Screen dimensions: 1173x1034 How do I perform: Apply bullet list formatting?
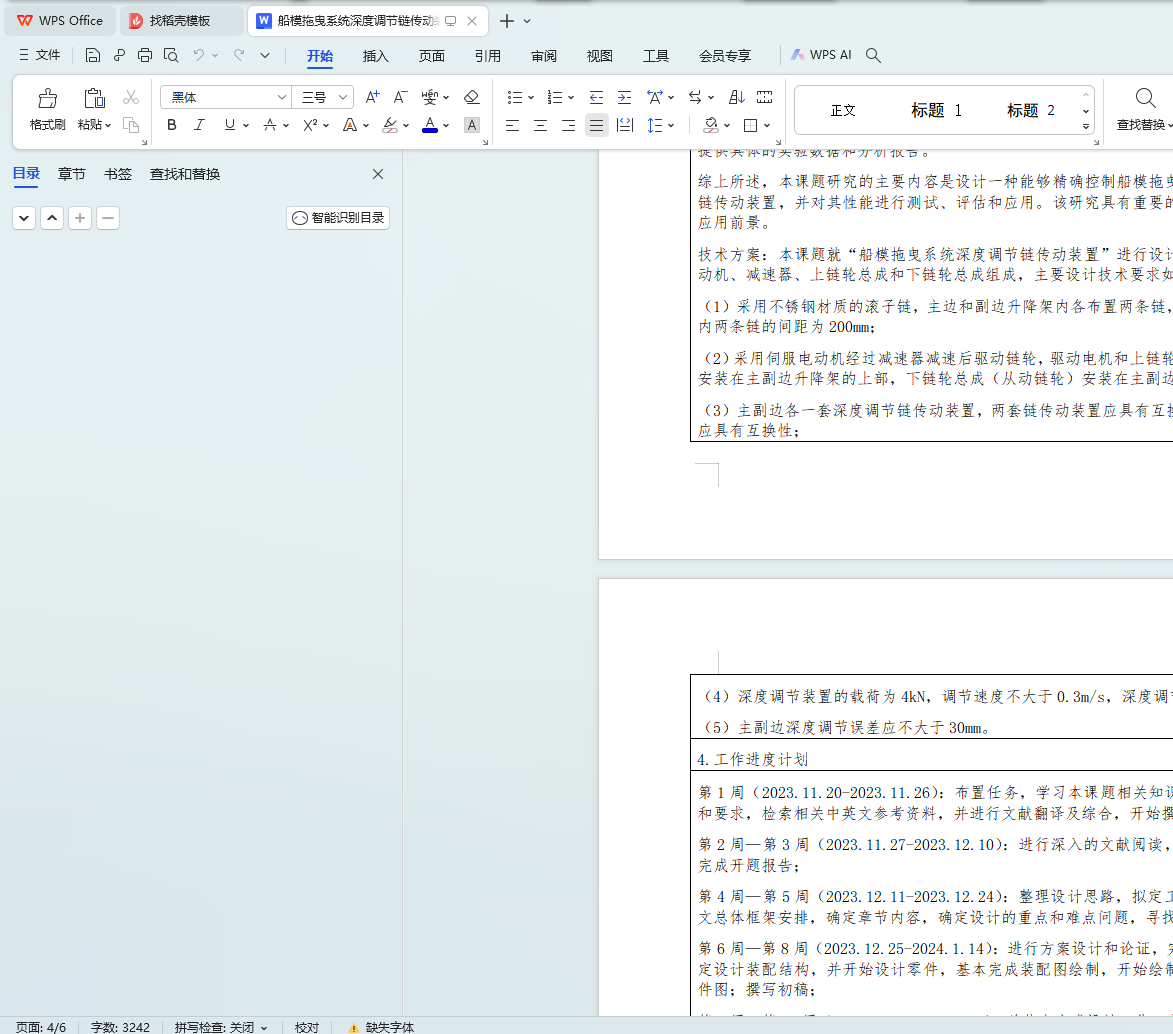tap(515, 97)
